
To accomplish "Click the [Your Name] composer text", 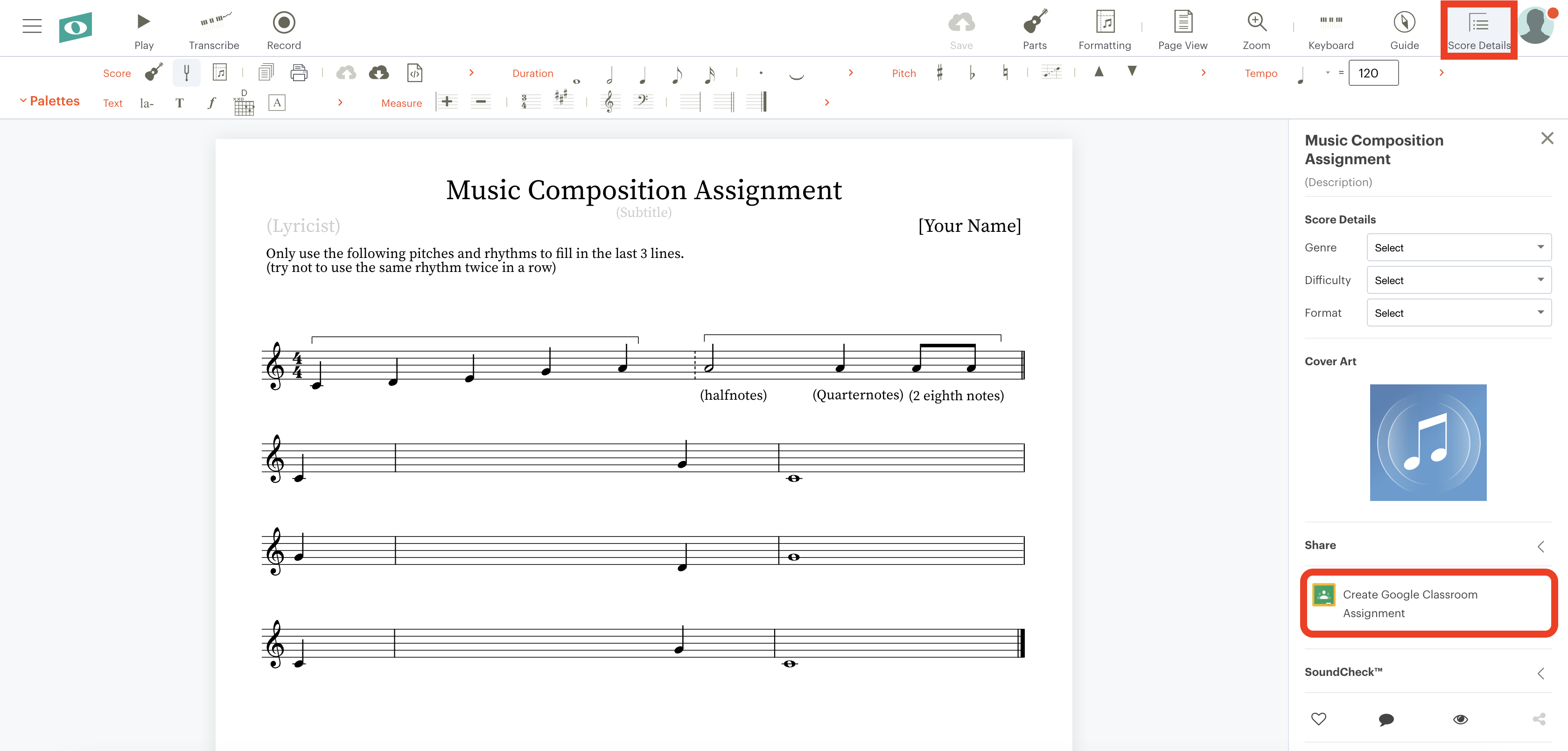I will 969,226.
